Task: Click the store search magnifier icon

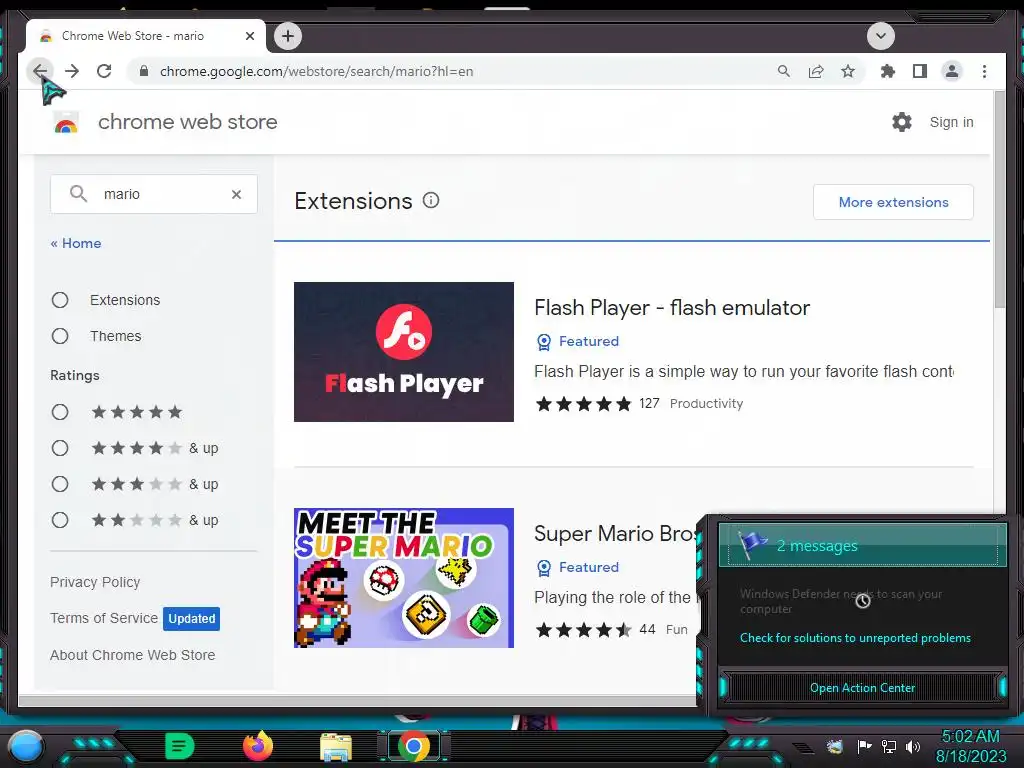Action: point(78,193)
